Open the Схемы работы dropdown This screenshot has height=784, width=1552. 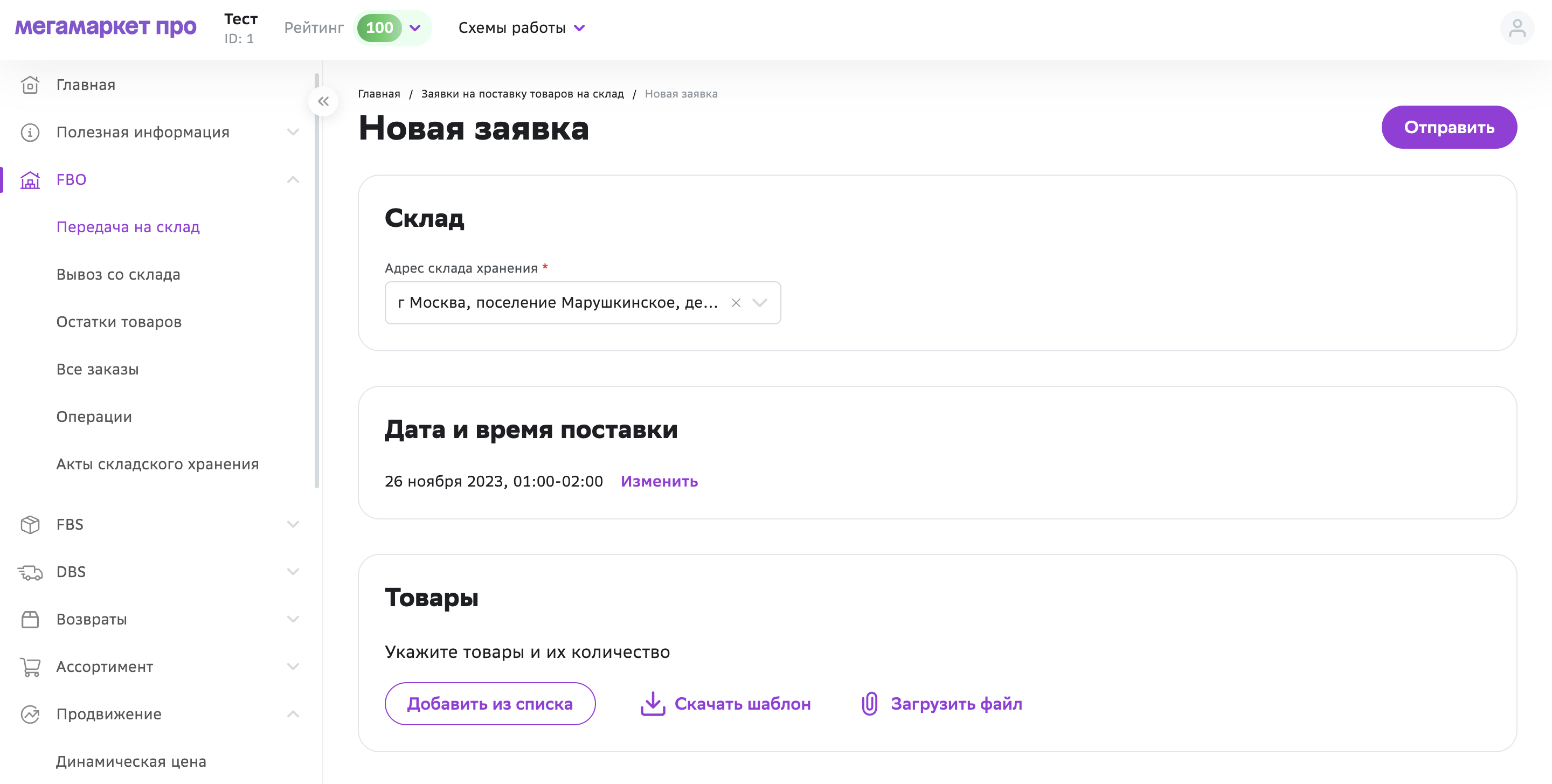coord(522,27)
